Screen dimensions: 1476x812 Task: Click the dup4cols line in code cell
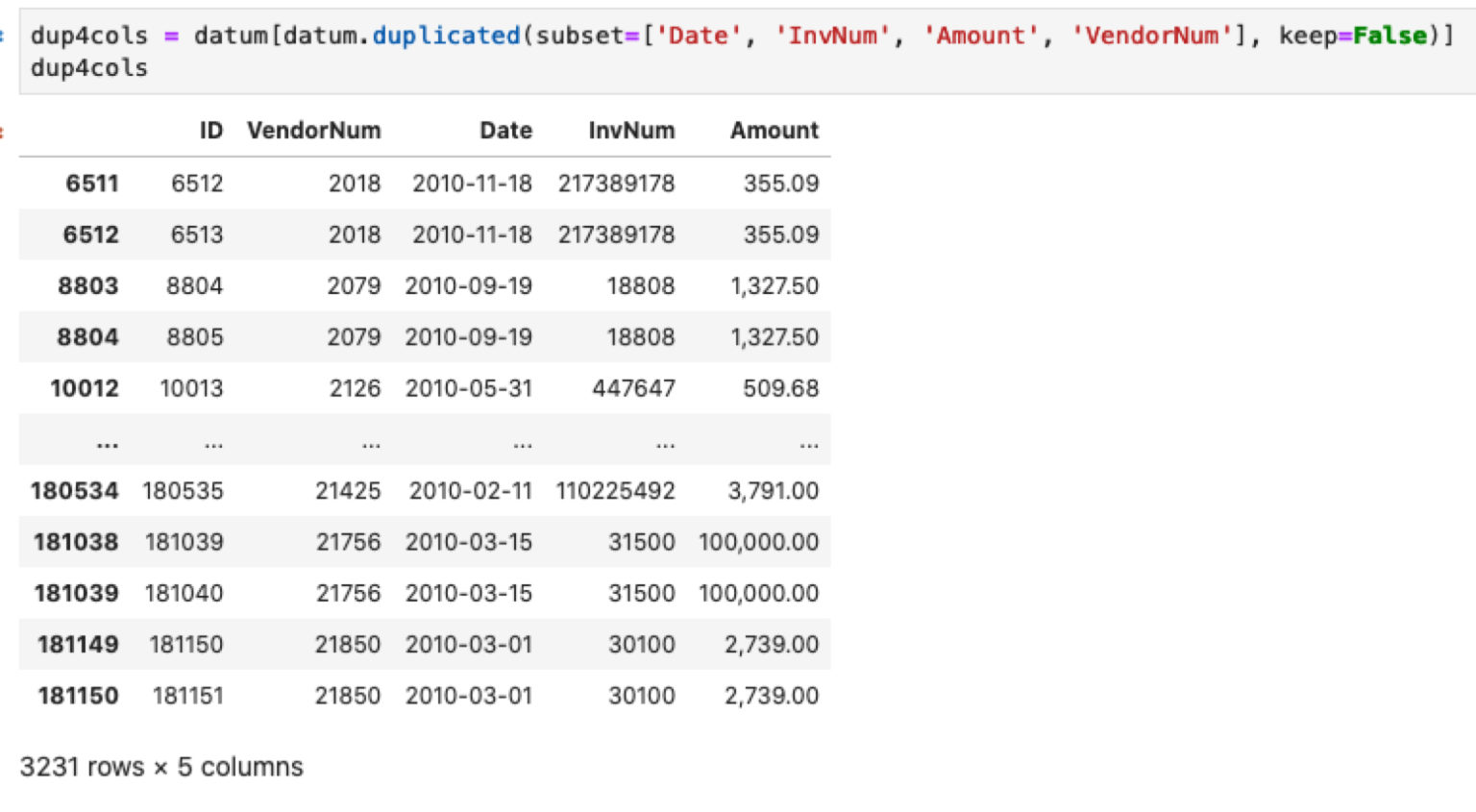tap(88, 68)
